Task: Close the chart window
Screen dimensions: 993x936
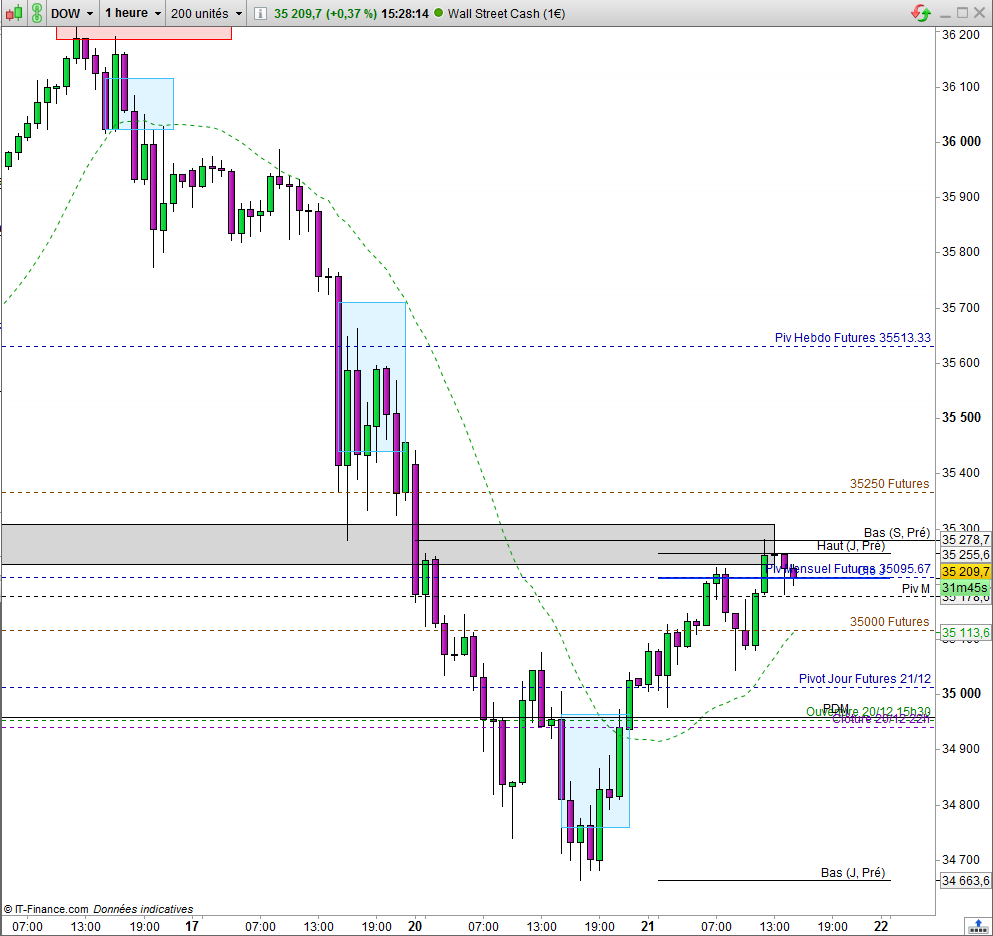Action: tap(980, 13)
